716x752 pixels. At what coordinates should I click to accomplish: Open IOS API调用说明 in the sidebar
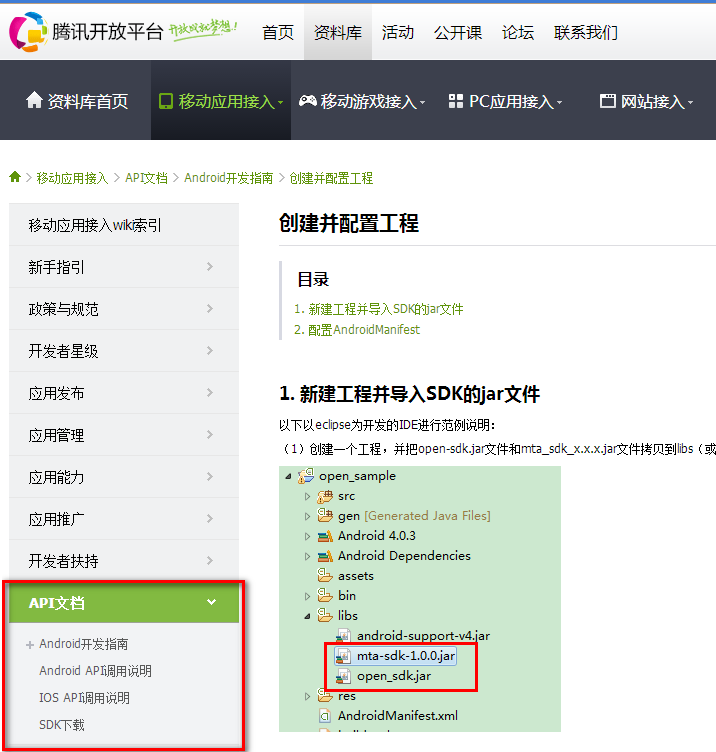pos(84,698)
